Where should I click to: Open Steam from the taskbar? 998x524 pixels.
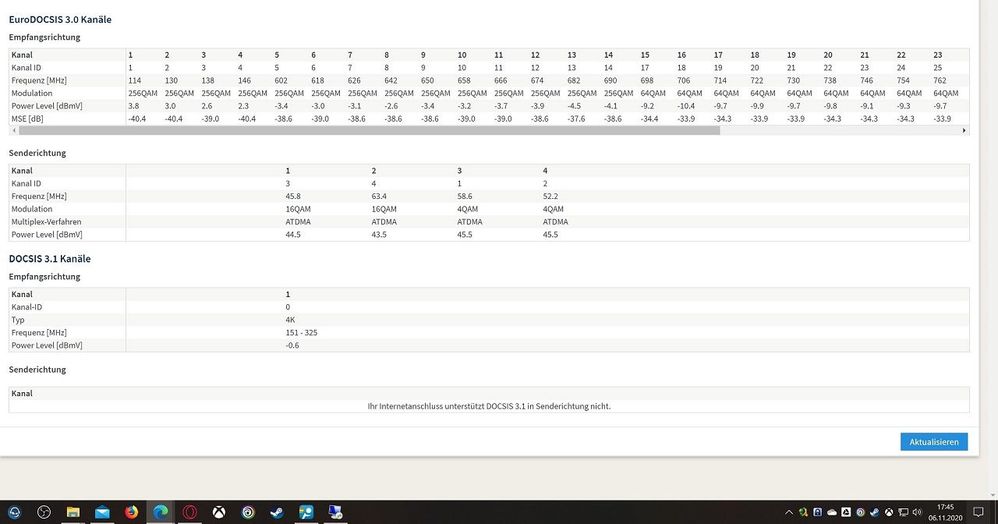click(277, 512)
